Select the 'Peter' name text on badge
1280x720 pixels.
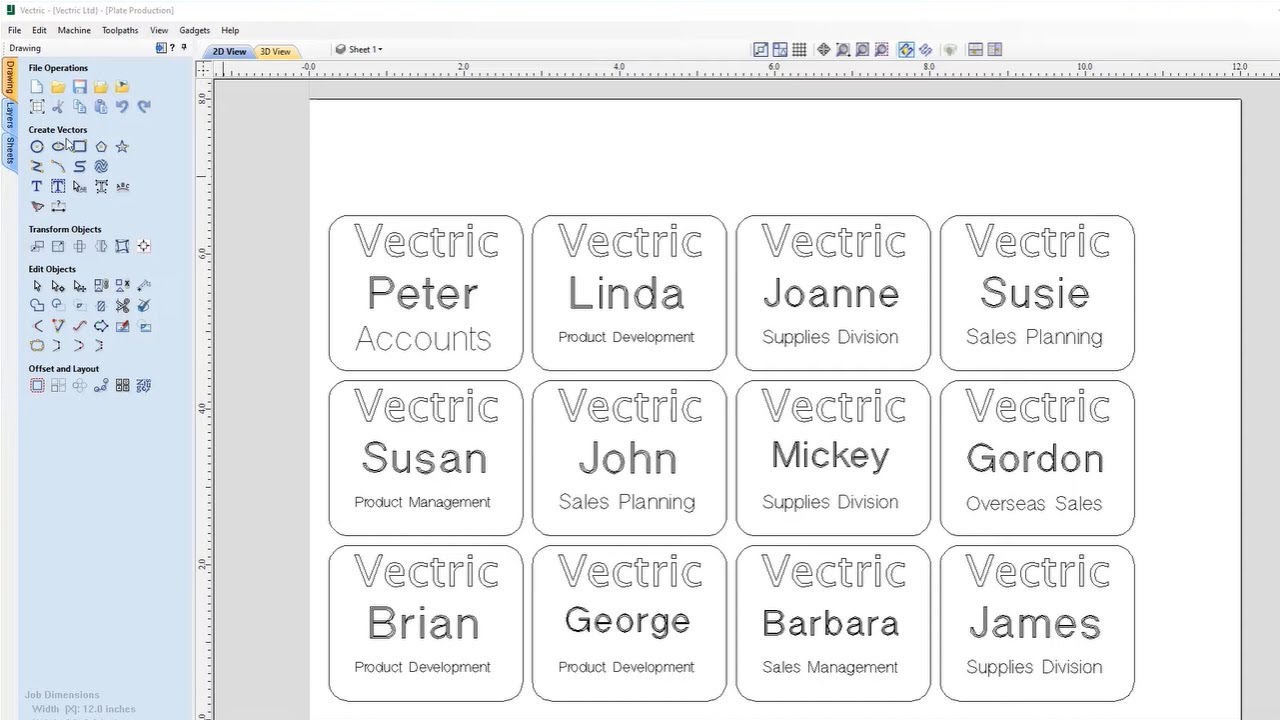tap(423, 294)
